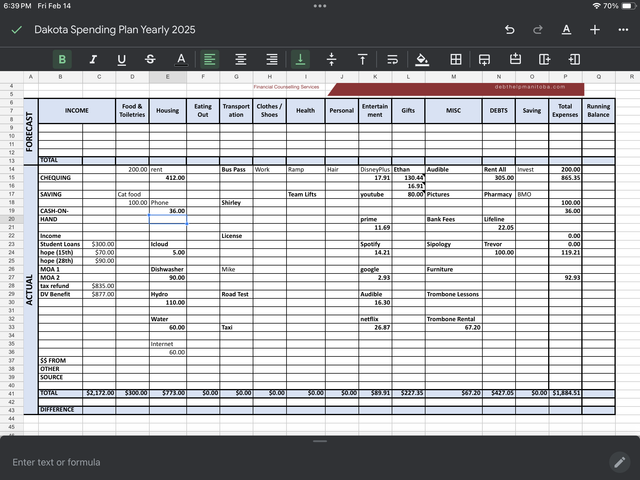Open the iPad multitasking three dots
Image resolution: width=640 pixels, height=480 pixels.
coord(320,6)
